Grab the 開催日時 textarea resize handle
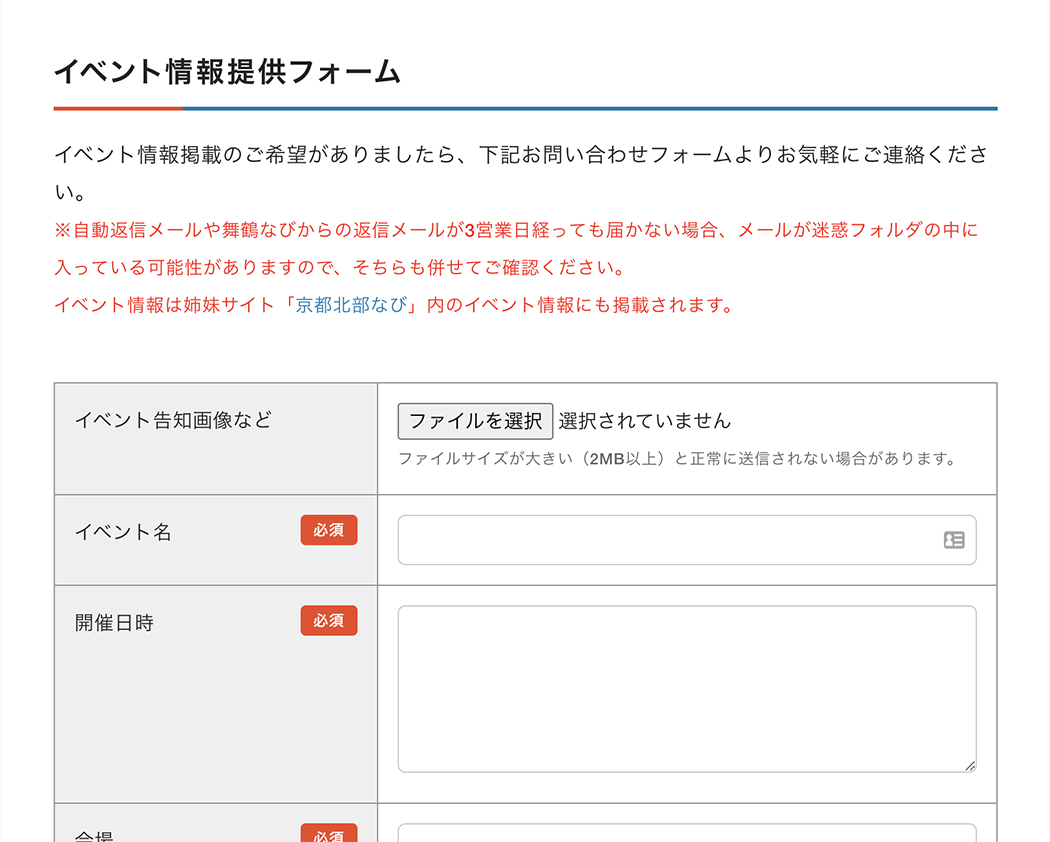The height and width of the screenshot is (842, 1050). (969, 766)
